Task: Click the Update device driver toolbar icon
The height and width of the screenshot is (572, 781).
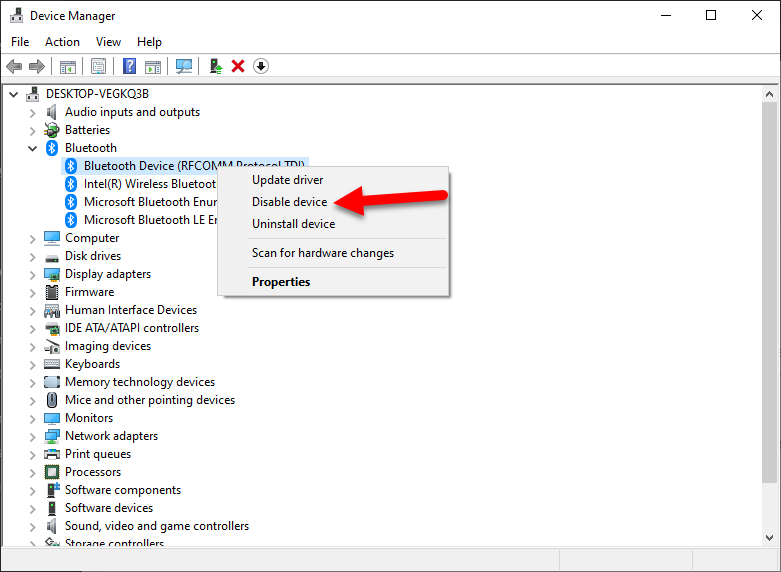Action: pos(215,66)
